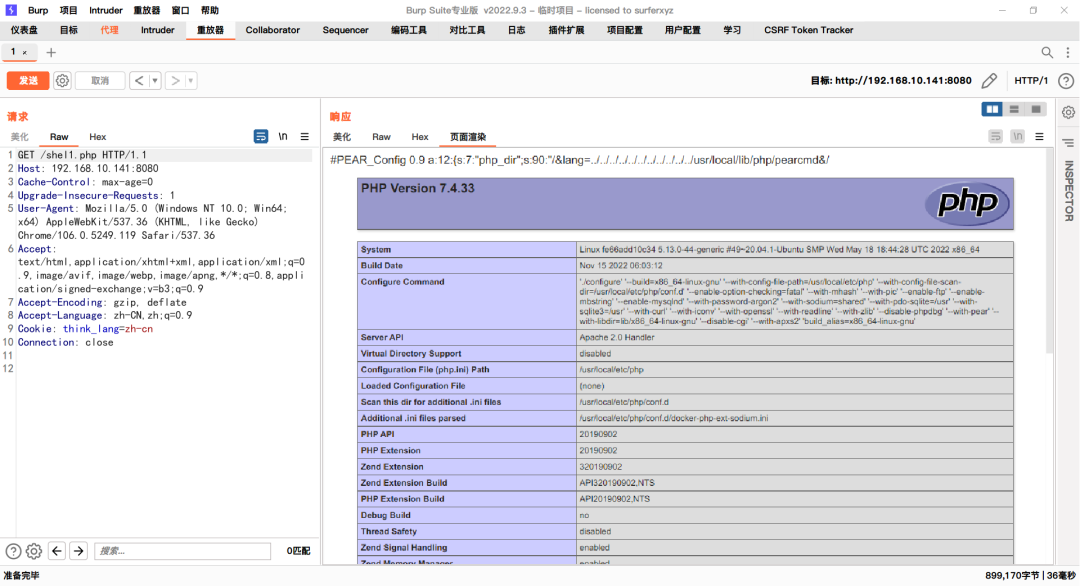Select combined tabs layout icon
This screenshot has height=586, width=1080.
1036,109
